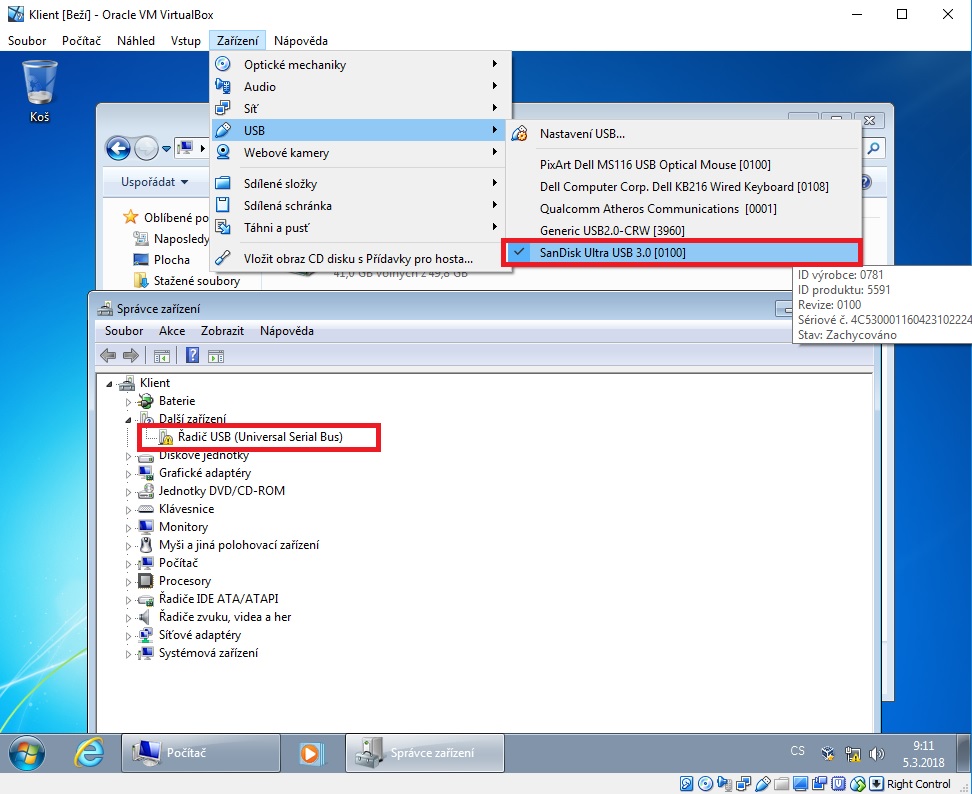Viewport: 972px width, 794px height.
Task: Expand the Grafické adaptéry node
Action: tap(128, 474)
